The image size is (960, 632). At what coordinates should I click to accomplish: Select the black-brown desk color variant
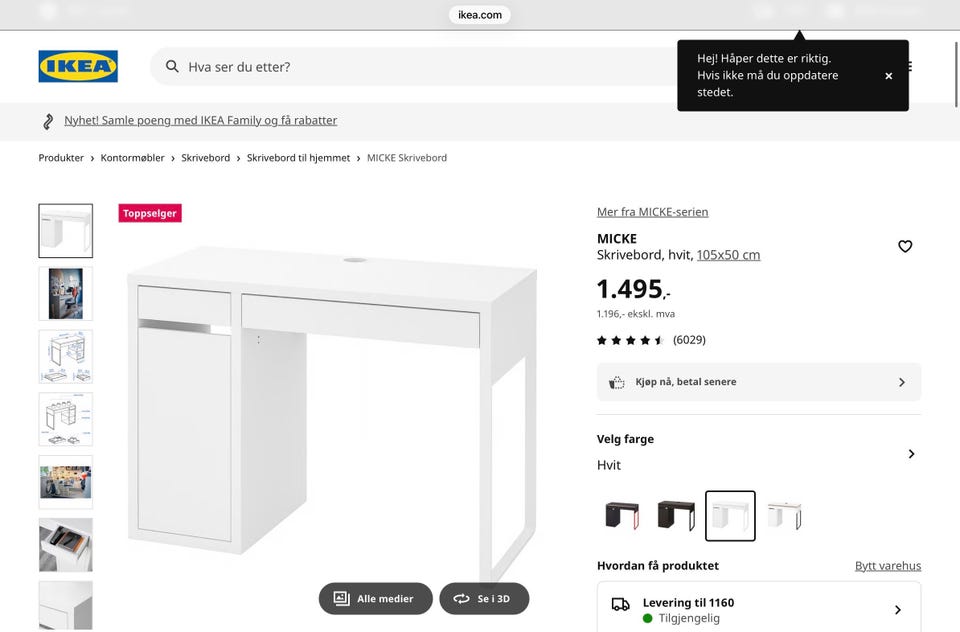coord(676,516)
